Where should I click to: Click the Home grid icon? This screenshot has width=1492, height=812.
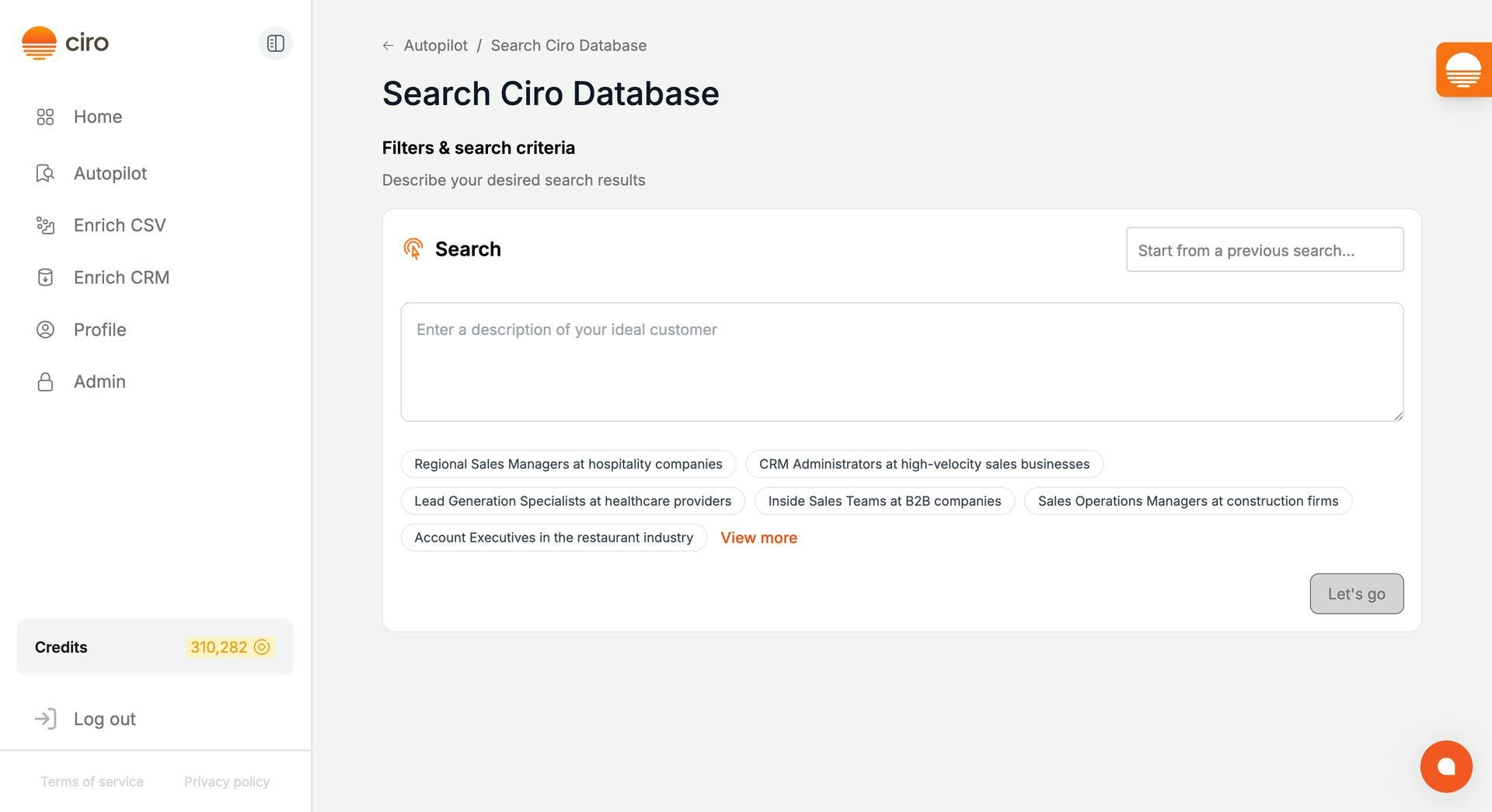click(45, 117)
